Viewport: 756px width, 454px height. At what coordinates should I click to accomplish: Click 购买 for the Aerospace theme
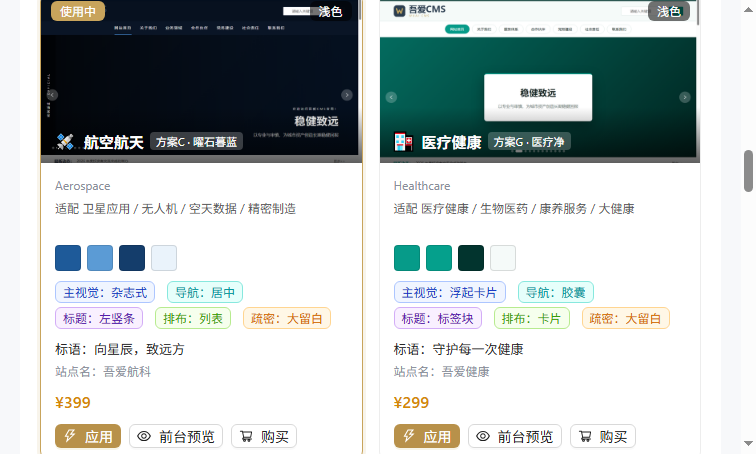point(264,436)
